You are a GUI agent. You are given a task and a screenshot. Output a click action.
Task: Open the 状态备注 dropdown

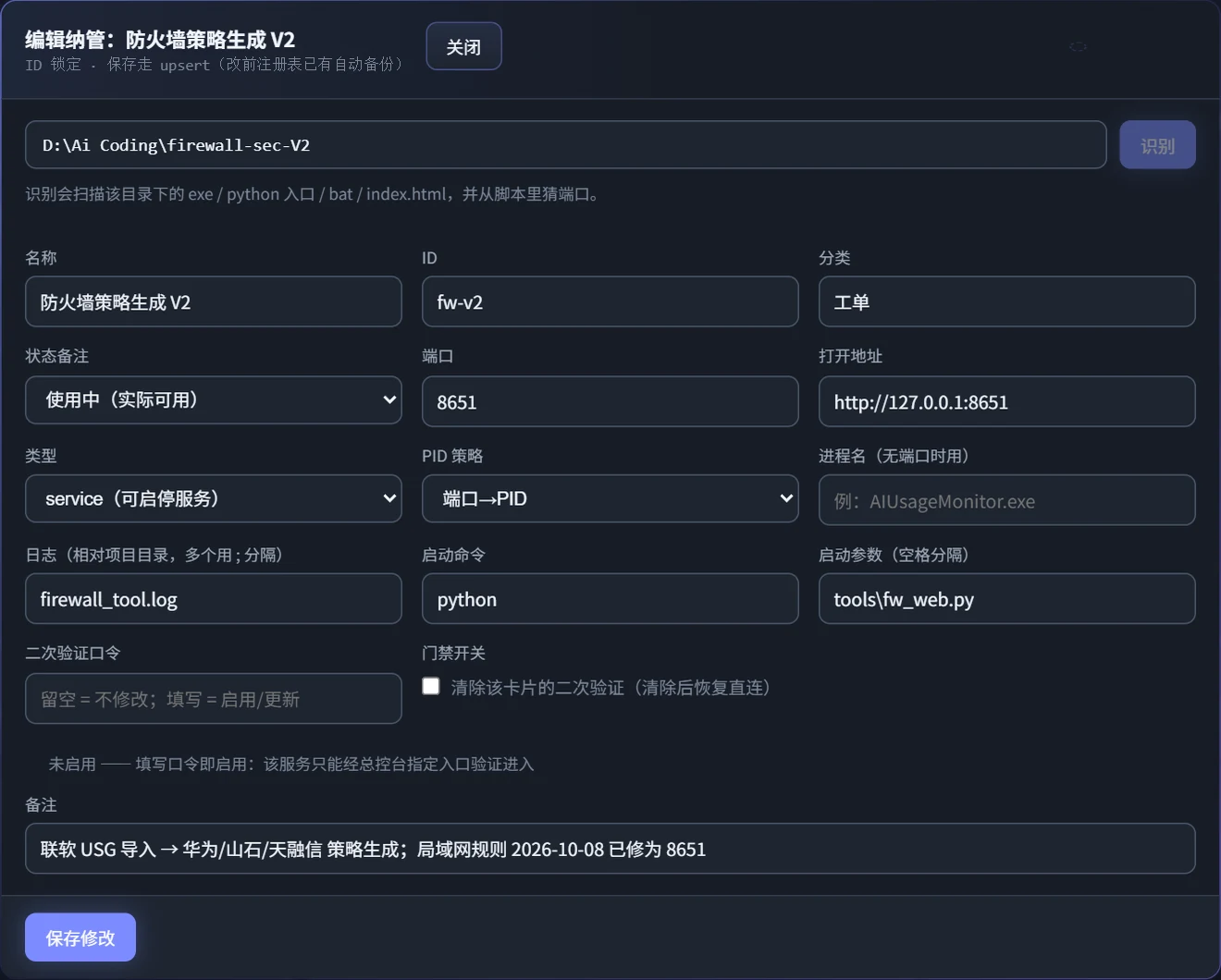(214, 400)
